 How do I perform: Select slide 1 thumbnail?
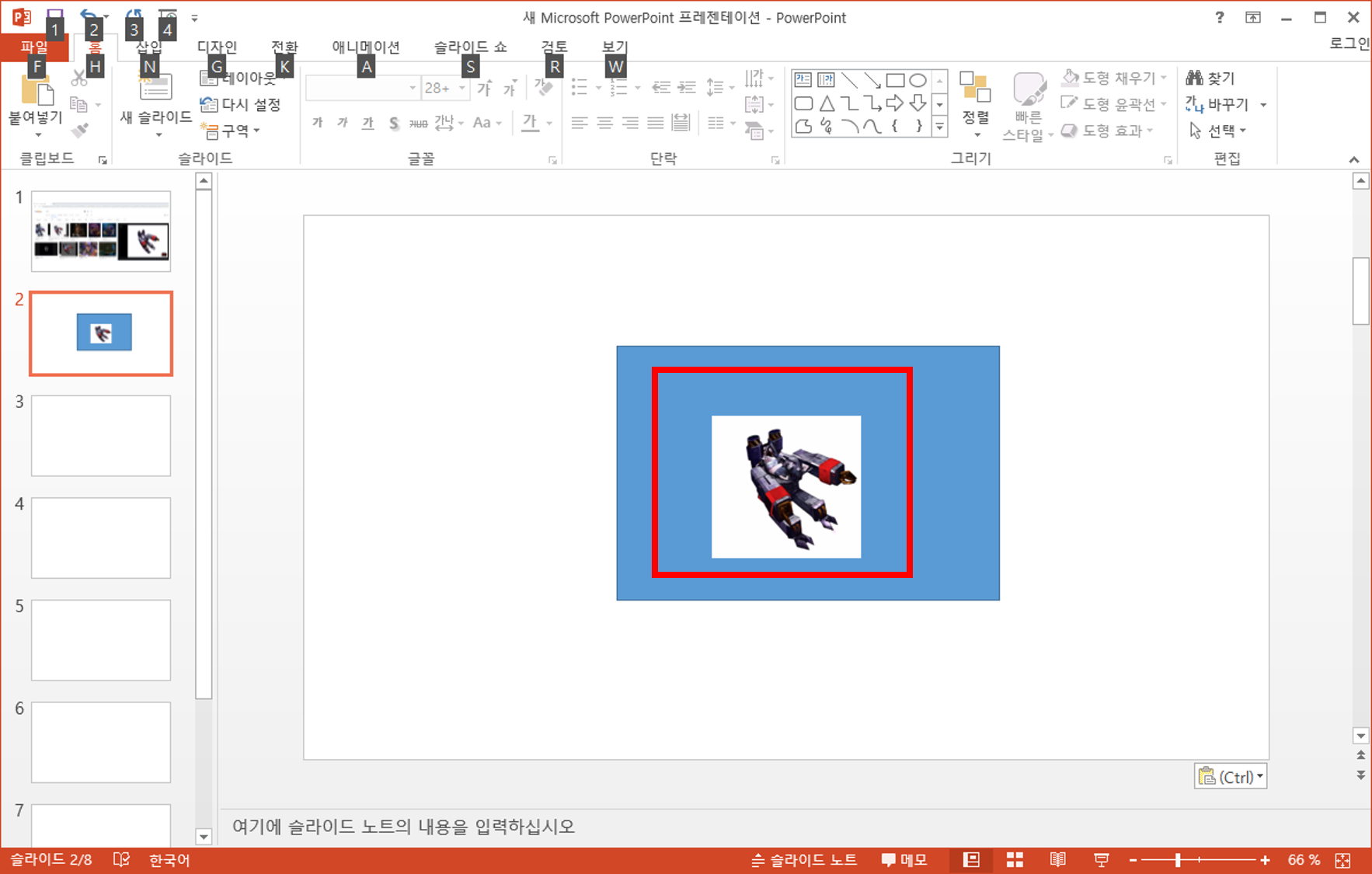pos(101,232)
